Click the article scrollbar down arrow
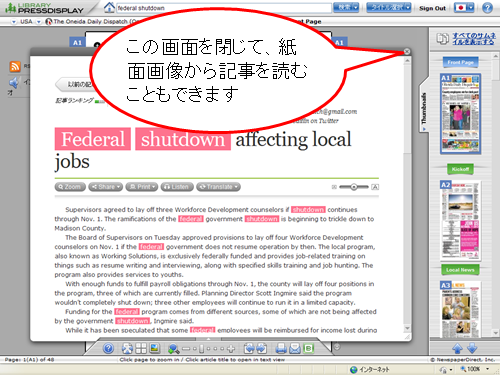This screenshot has width=500, height=375. (407, 328)
